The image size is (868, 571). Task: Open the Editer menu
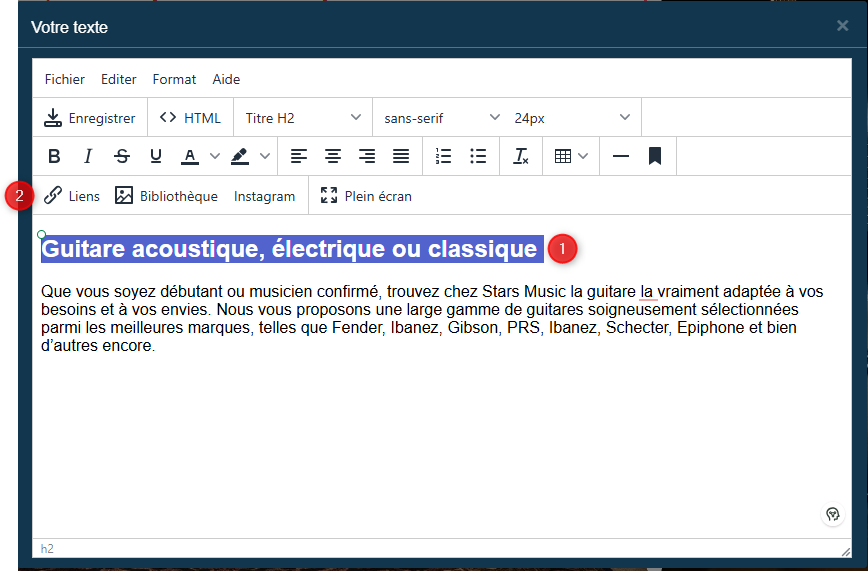tap(118, 79)
